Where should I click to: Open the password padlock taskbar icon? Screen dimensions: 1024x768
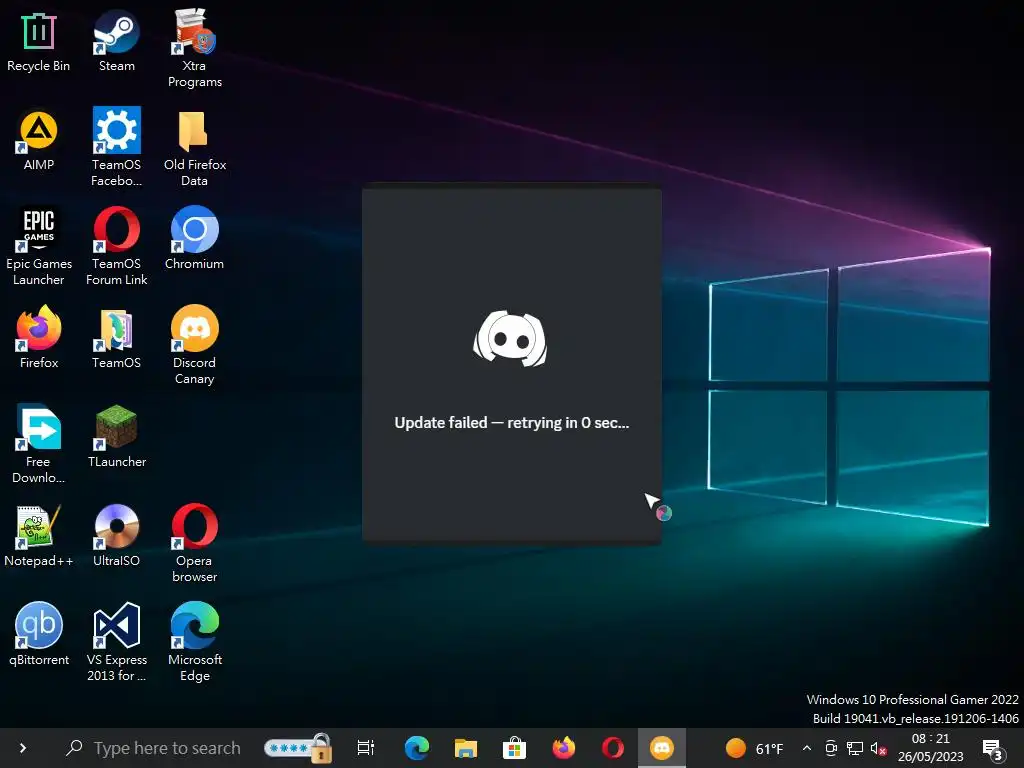(x=298, y=748)
